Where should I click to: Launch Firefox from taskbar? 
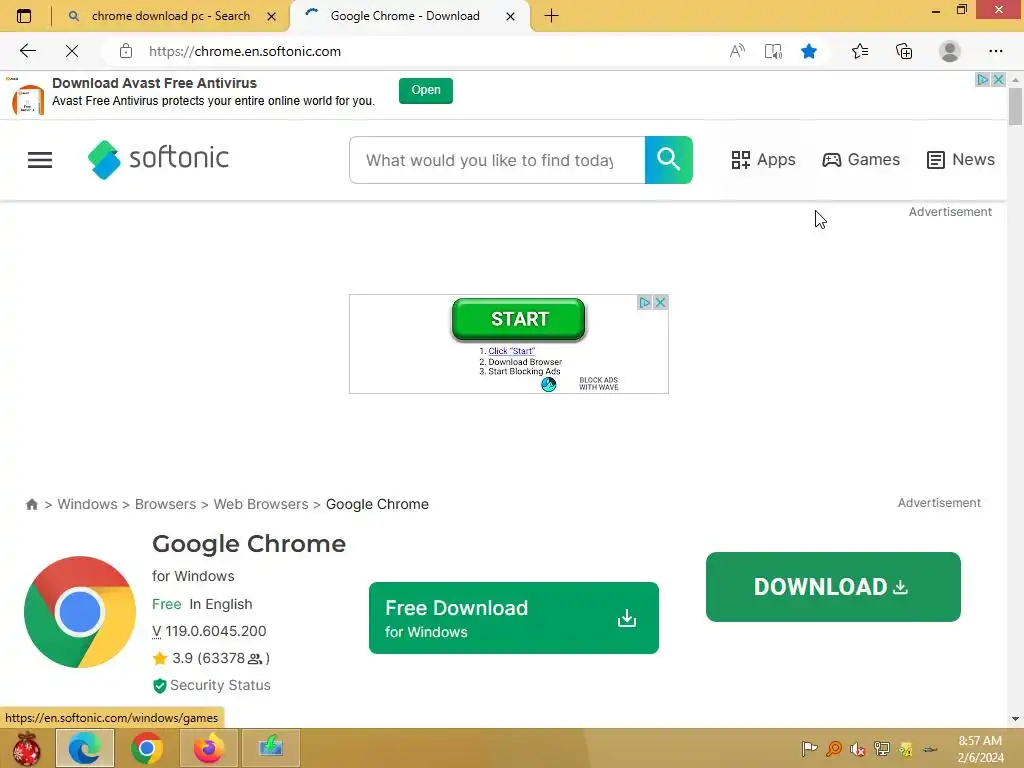[x=209, y=748]
